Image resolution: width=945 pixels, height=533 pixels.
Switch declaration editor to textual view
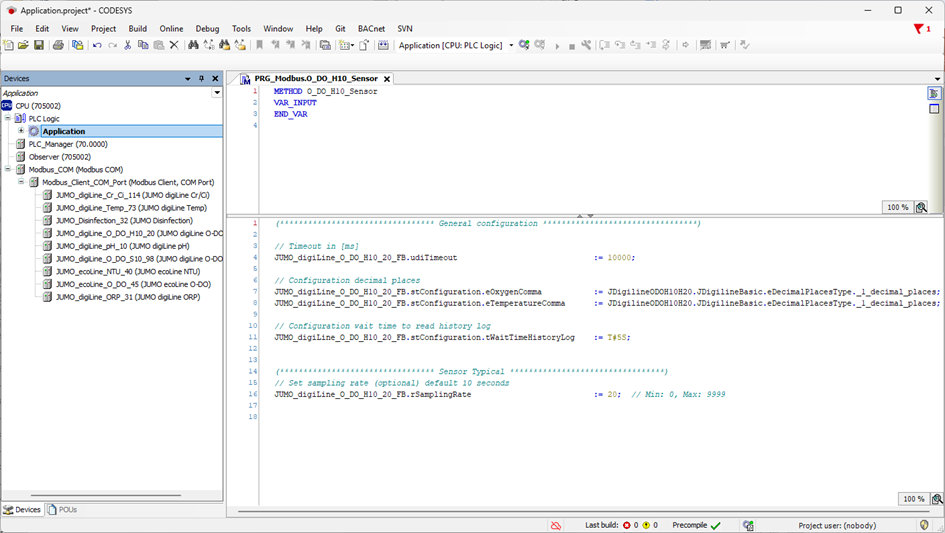pos(934,93)
